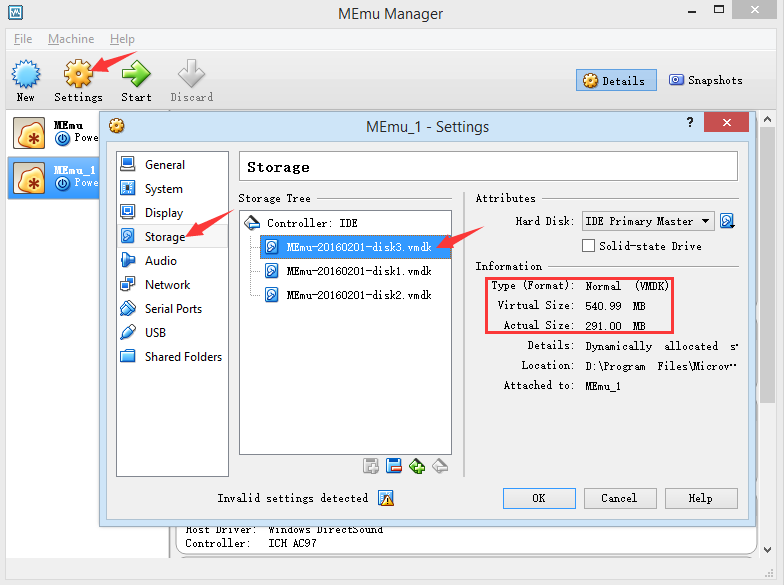This screenshot has width=784, height=585.
Task: Click the invalid settings warning icon
Action: [x=386, y=498]
